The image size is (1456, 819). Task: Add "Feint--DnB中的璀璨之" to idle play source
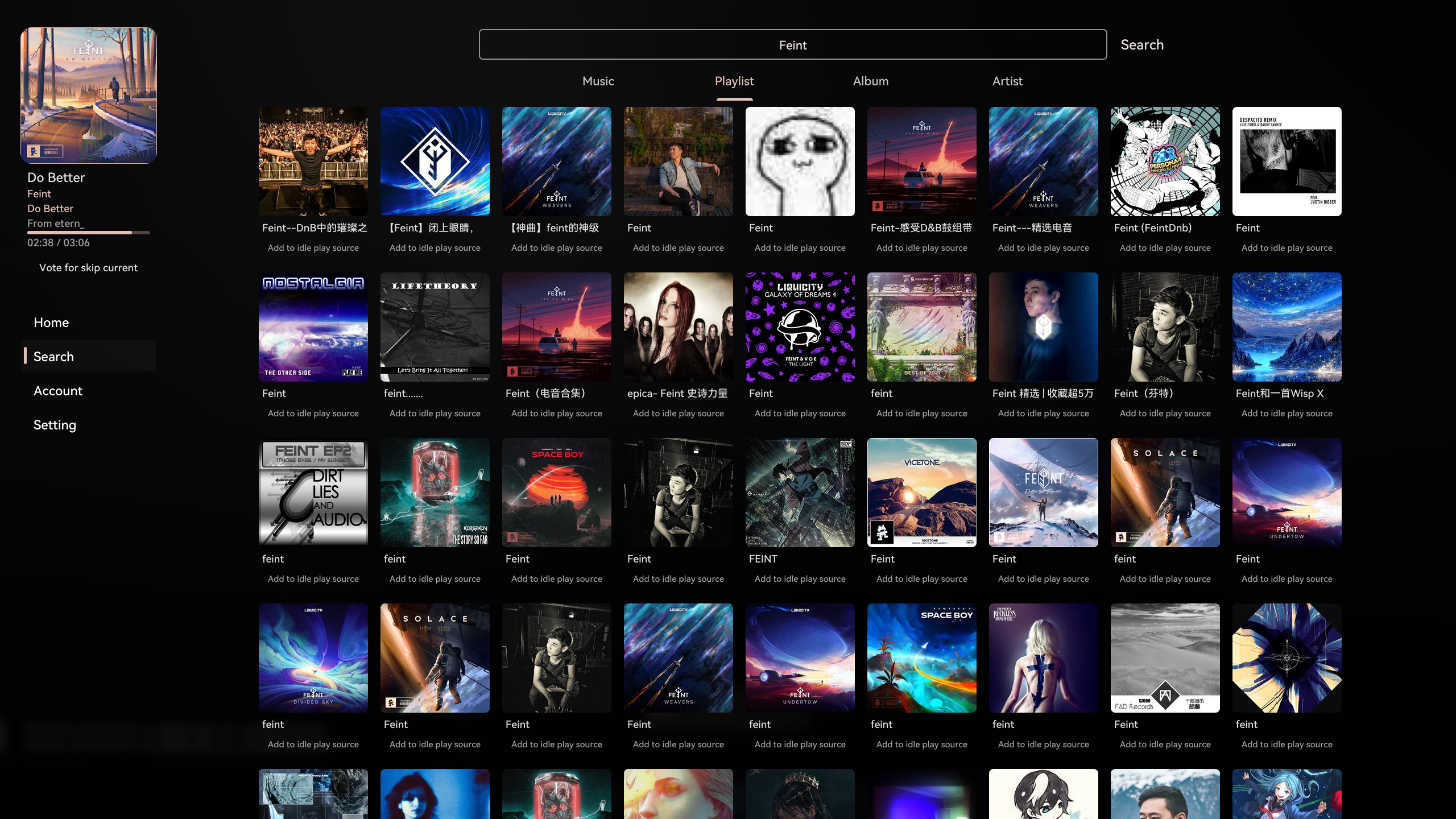pos(313,248)
